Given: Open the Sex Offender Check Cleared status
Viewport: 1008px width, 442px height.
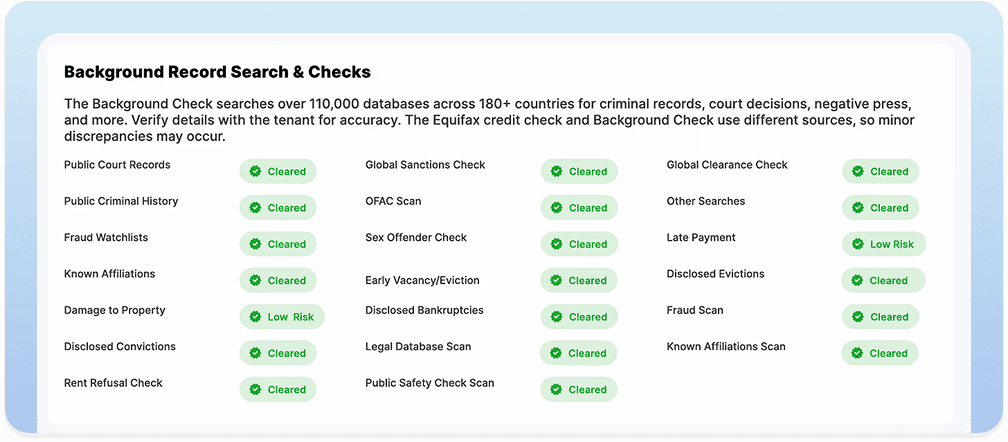Looking at the screenshot, I should coord(579,244).
